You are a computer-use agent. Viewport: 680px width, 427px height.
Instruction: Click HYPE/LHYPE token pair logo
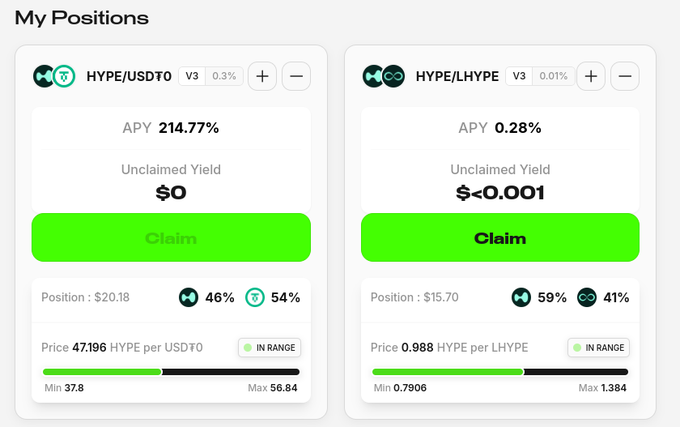click(384, 76)
